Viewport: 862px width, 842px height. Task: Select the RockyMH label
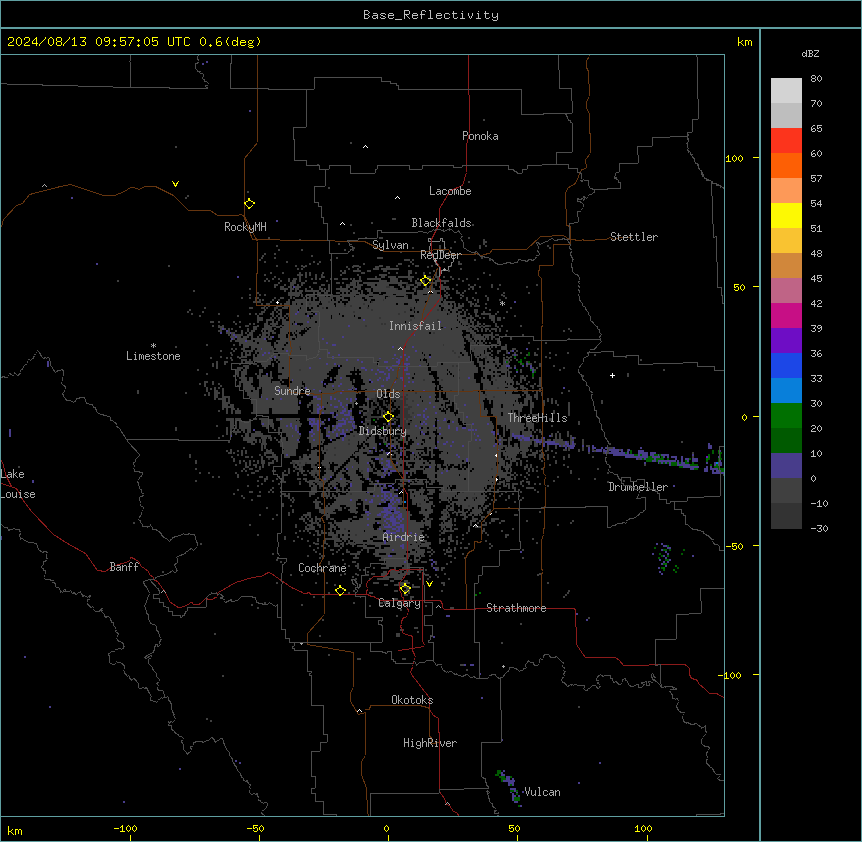245,227
